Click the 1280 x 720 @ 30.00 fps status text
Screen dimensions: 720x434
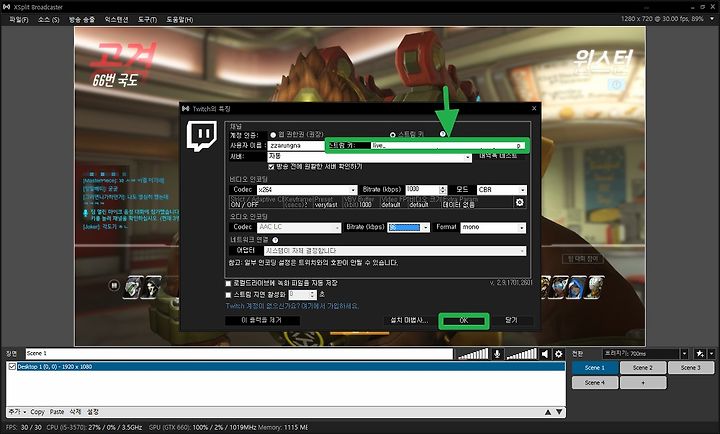coord(662,19)
